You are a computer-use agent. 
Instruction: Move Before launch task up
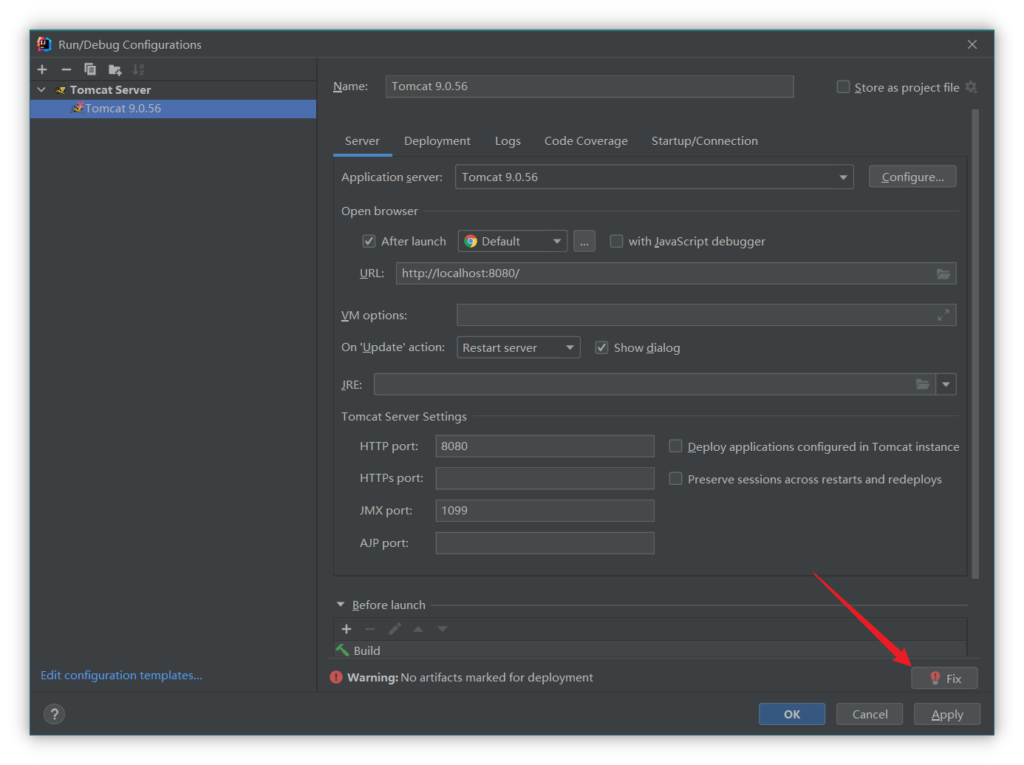point(418,629)
